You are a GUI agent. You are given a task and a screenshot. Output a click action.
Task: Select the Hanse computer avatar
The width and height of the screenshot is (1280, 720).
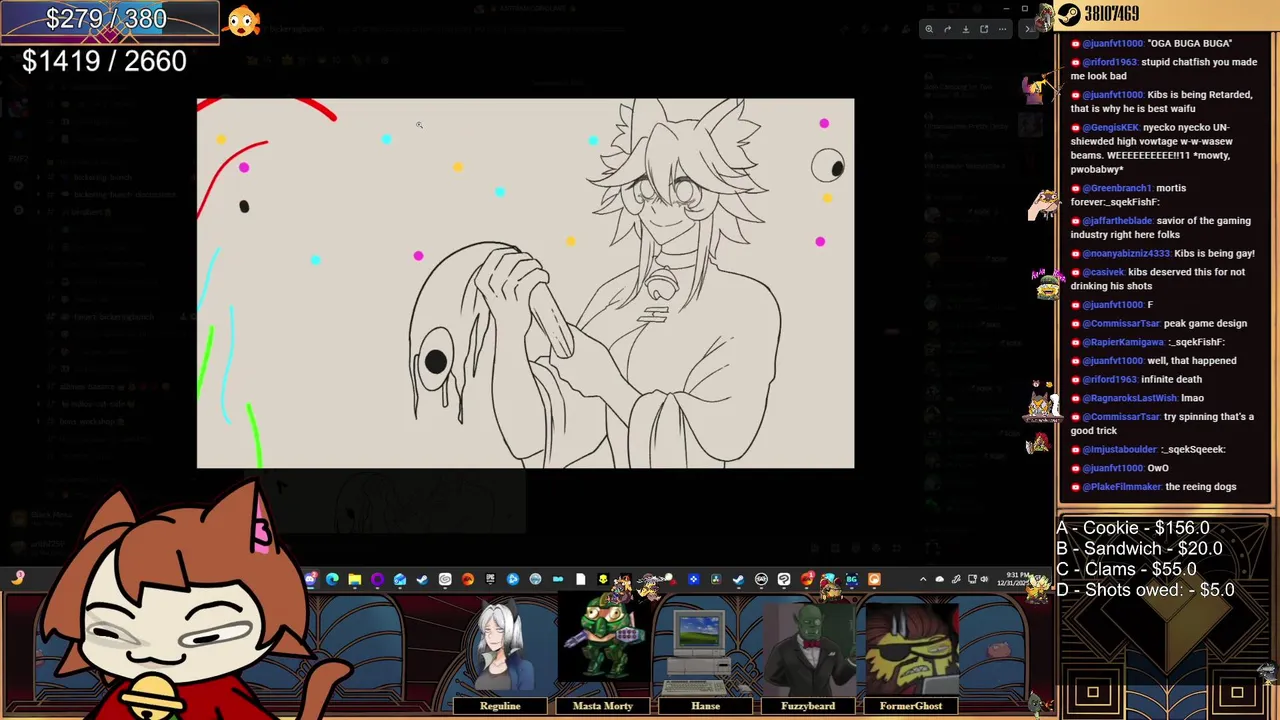coord(705,650)
